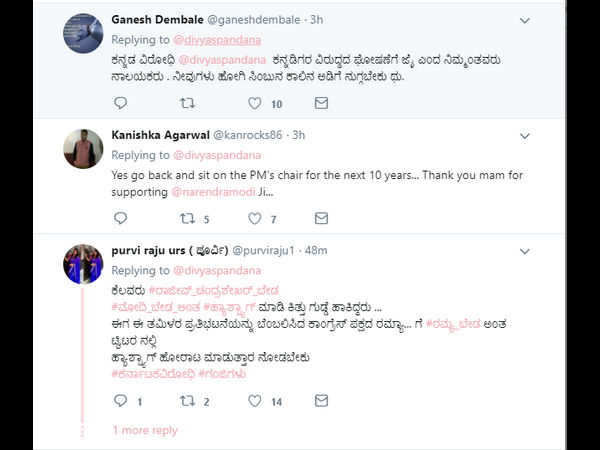Expand the menu on Kanishka Agarwal's tweet
The width and height of the screenshot is (600, 450).
click(525, 135)
